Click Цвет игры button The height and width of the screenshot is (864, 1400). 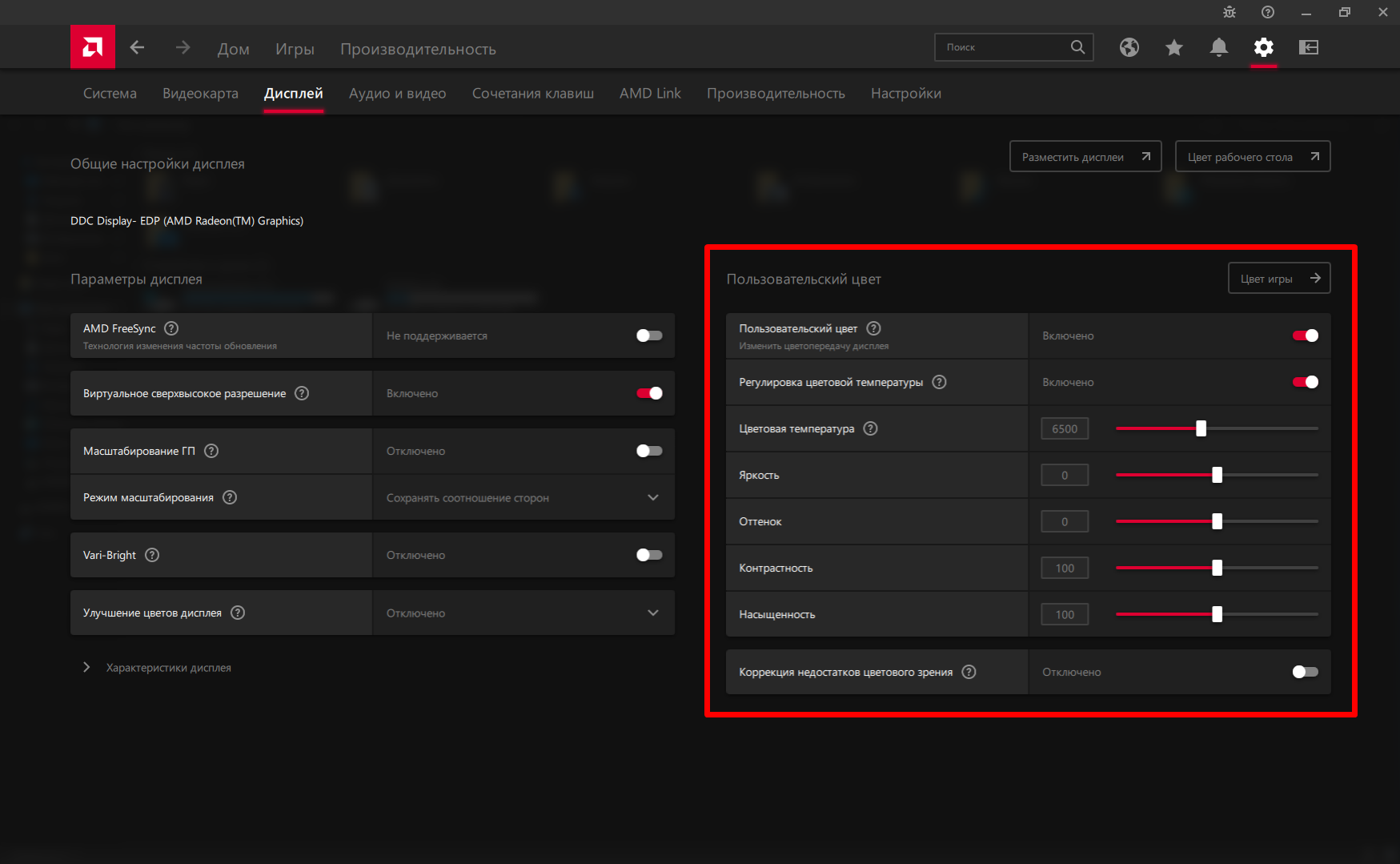click(1279, 278)
